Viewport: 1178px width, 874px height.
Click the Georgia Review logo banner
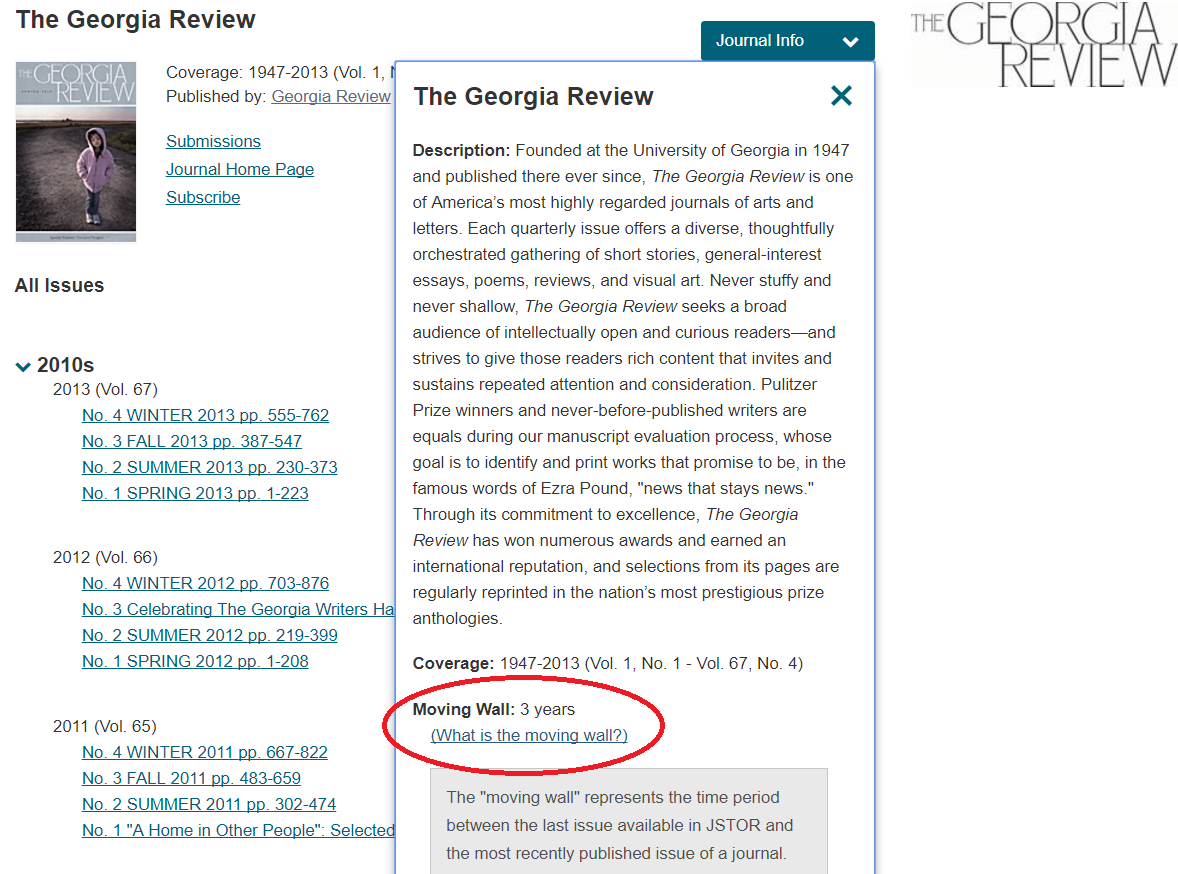tap(1044, 44)
